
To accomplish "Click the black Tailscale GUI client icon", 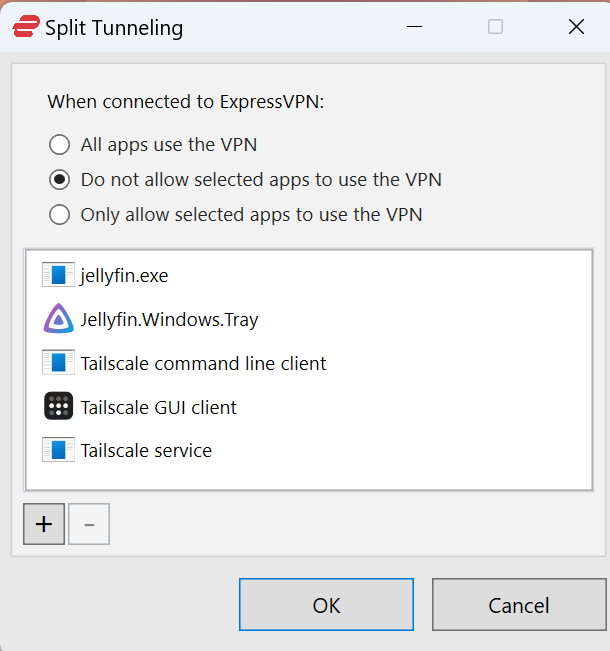I will coord(59,406).
